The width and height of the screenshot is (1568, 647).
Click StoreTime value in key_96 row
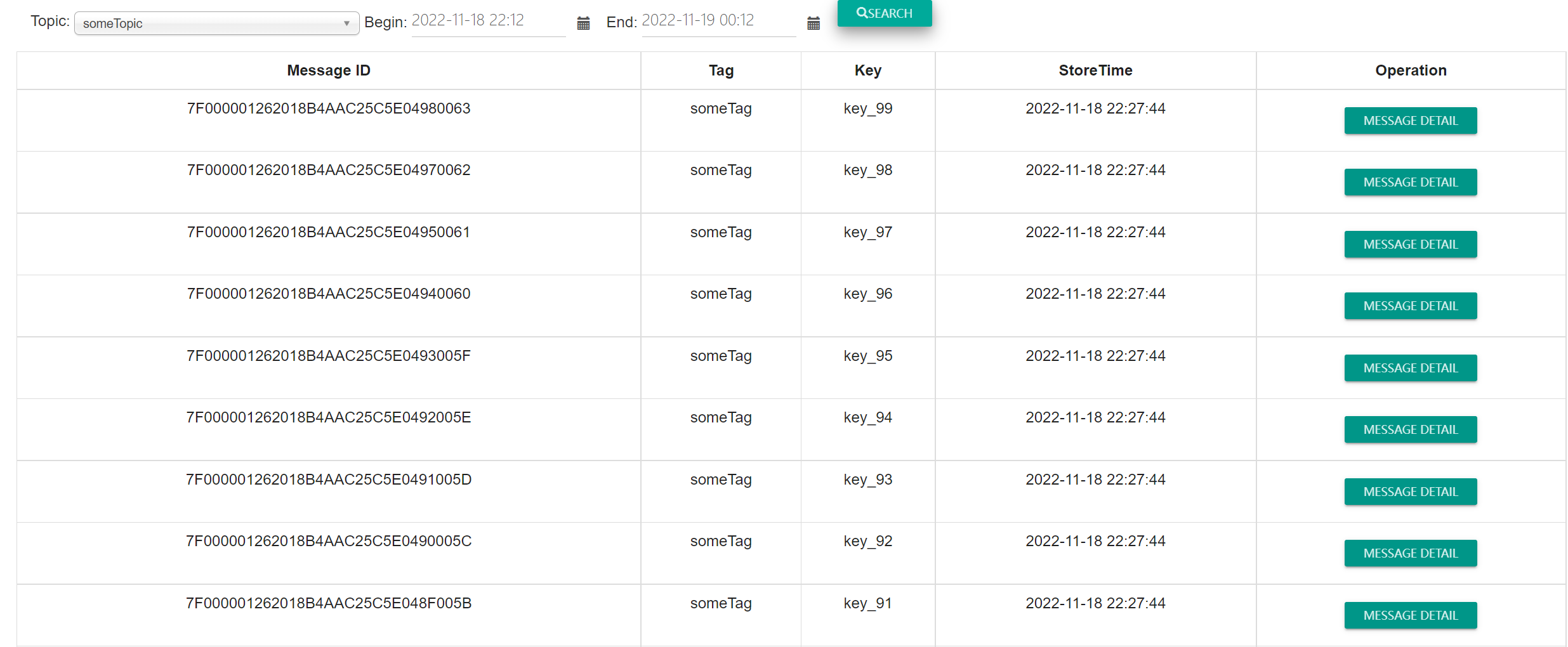1095,294
